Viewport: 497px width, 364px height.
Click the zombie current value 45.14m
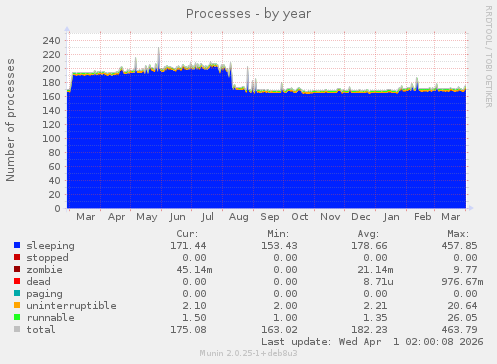(x=194, y=270)
